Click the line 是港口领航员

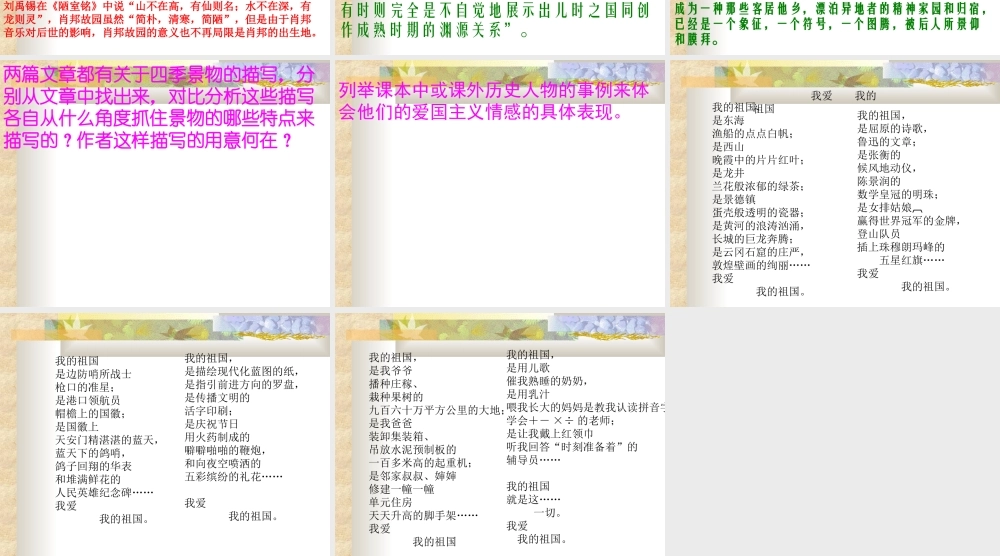pos(87,400)
